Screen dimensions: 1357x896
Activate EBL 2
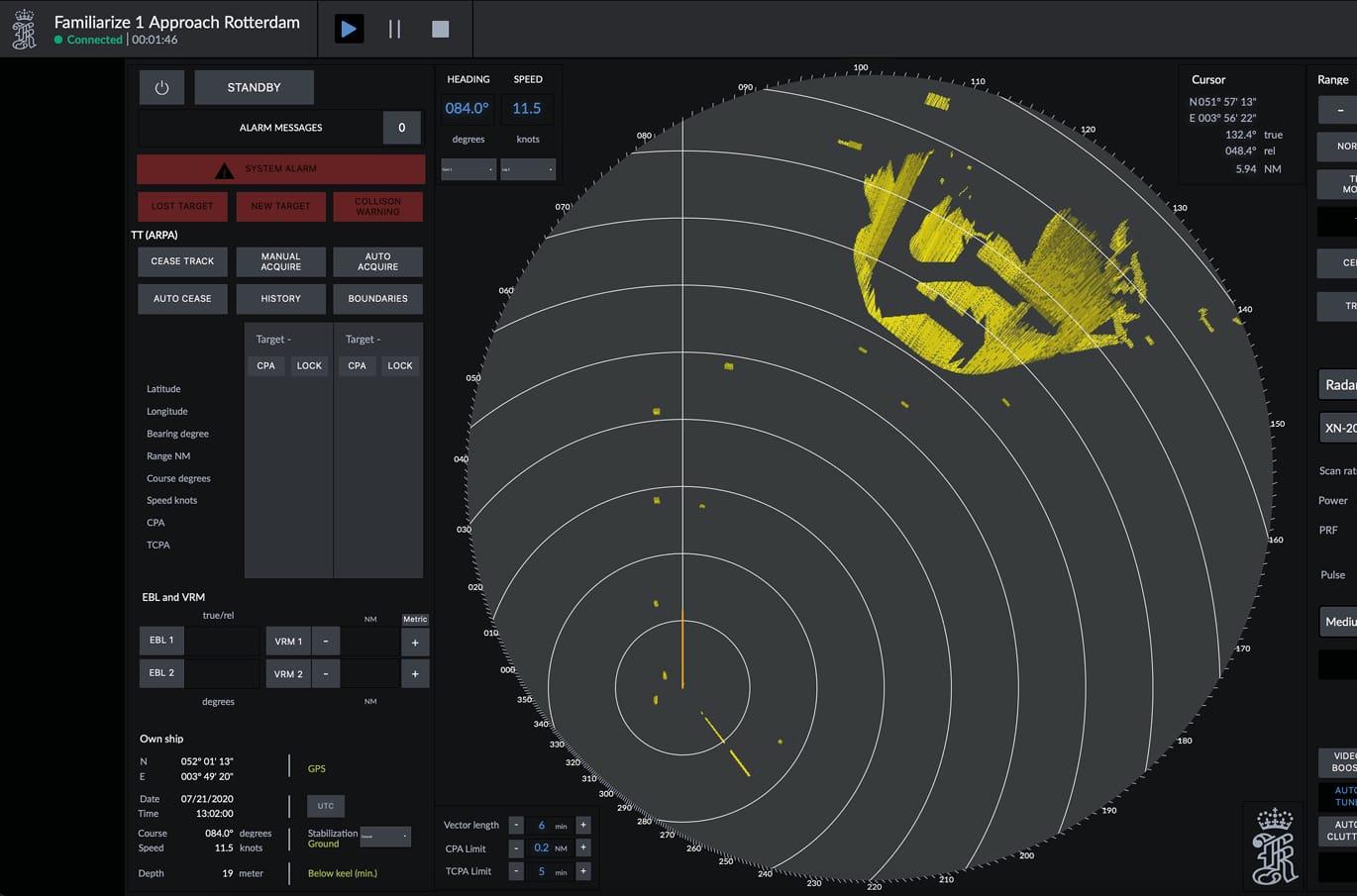161,673
